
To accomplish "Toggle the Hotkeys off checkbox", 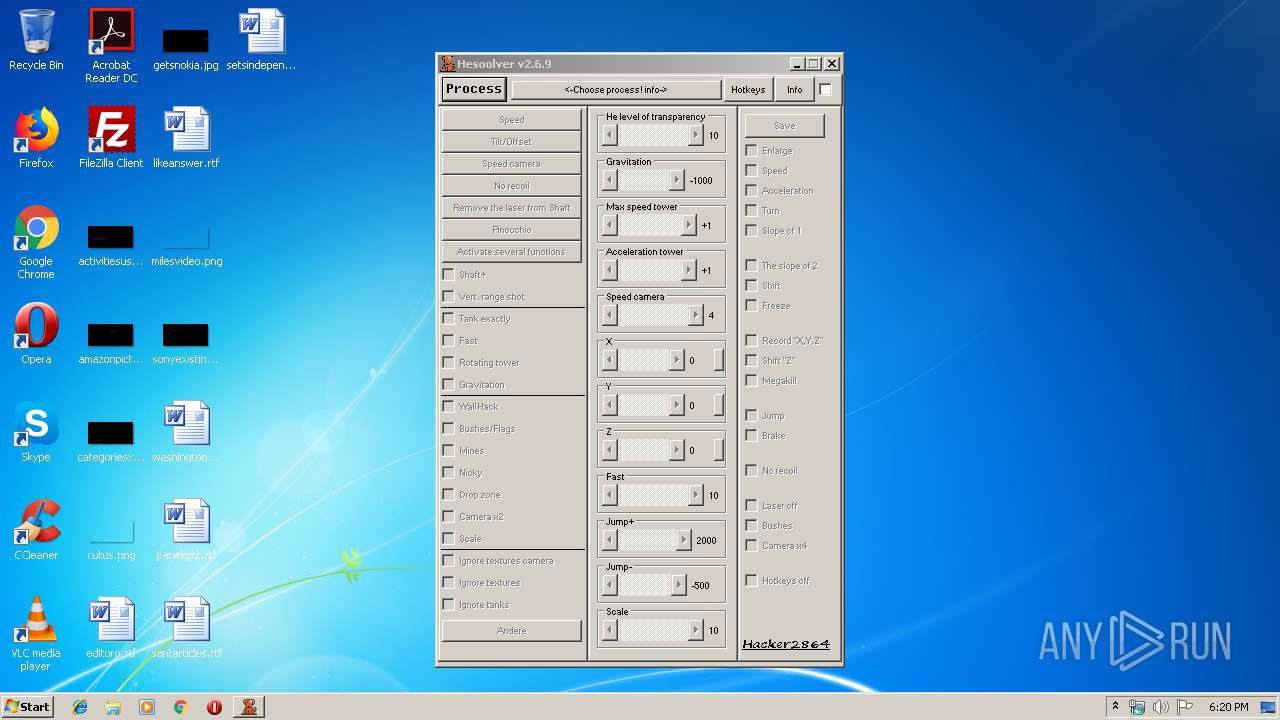I will coord(752,580).
